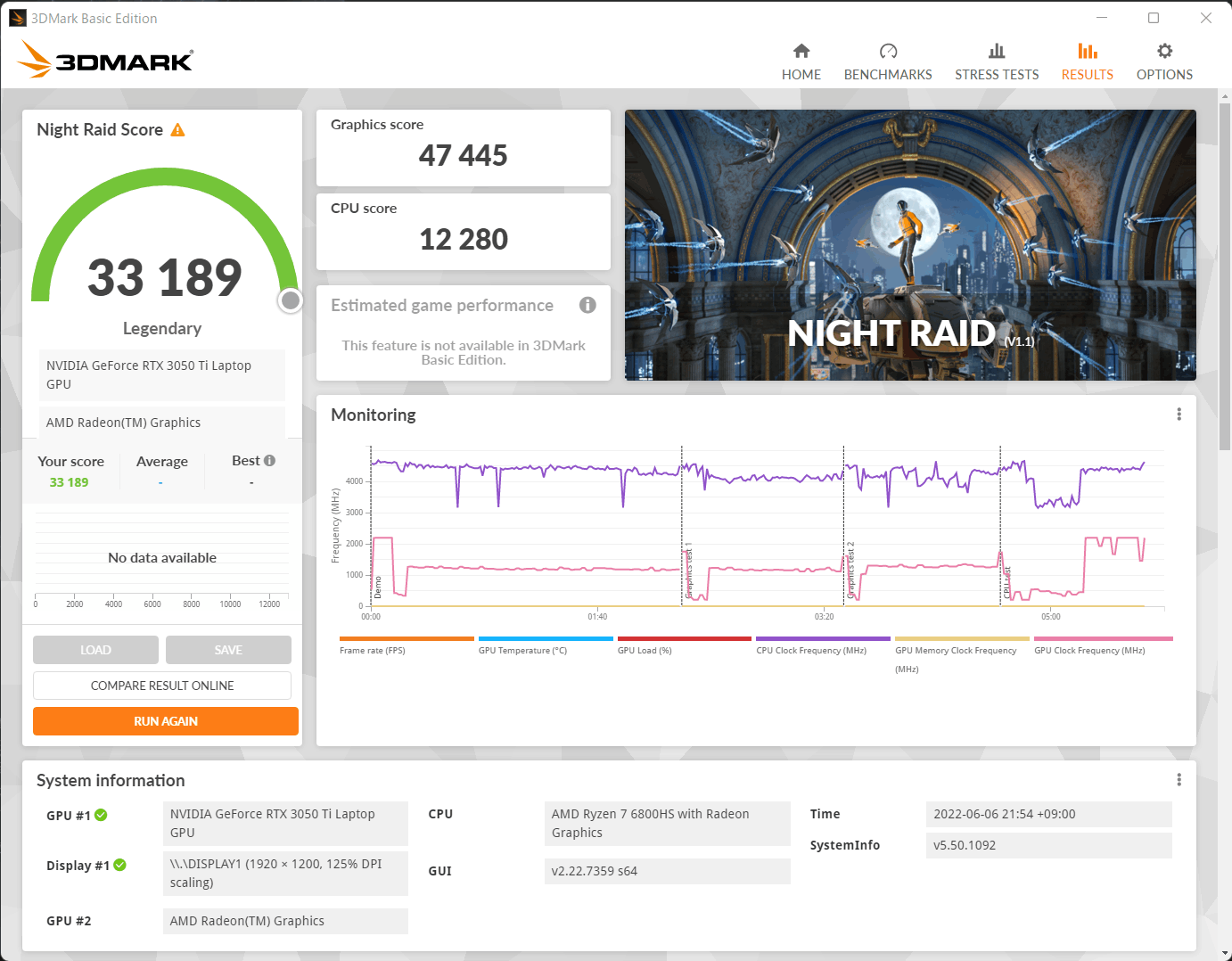Click the info icon next to Best

269,461
